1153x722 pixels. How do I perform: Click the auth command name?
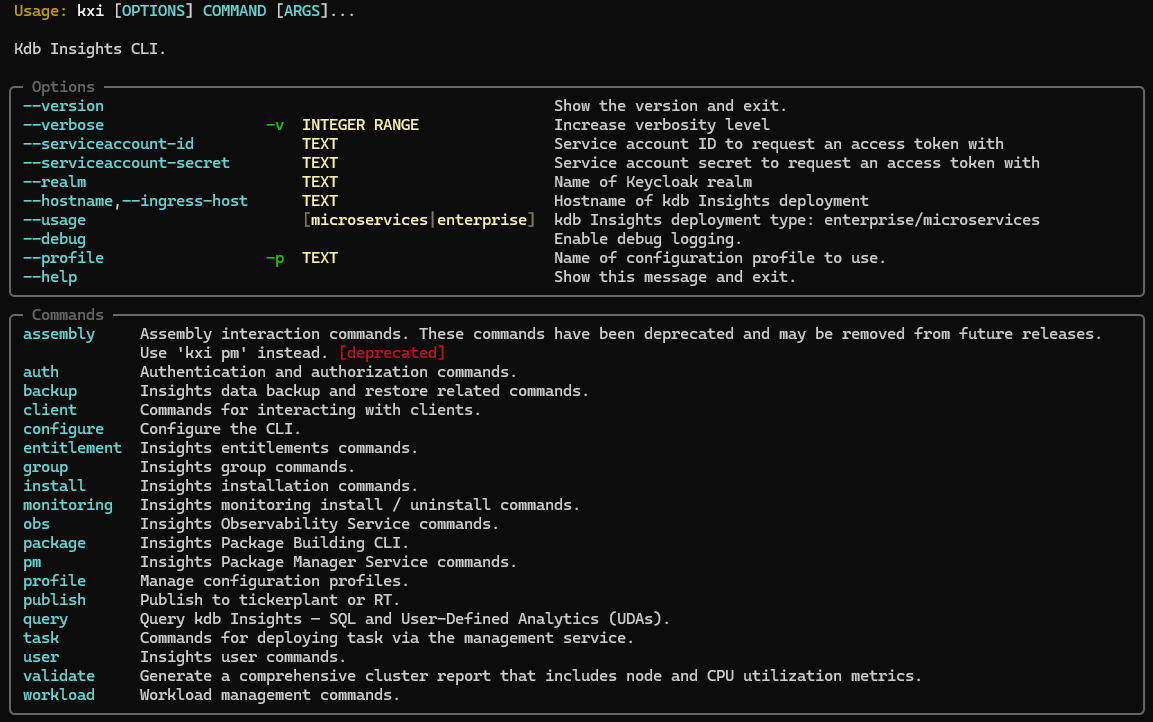click(40, 373)
